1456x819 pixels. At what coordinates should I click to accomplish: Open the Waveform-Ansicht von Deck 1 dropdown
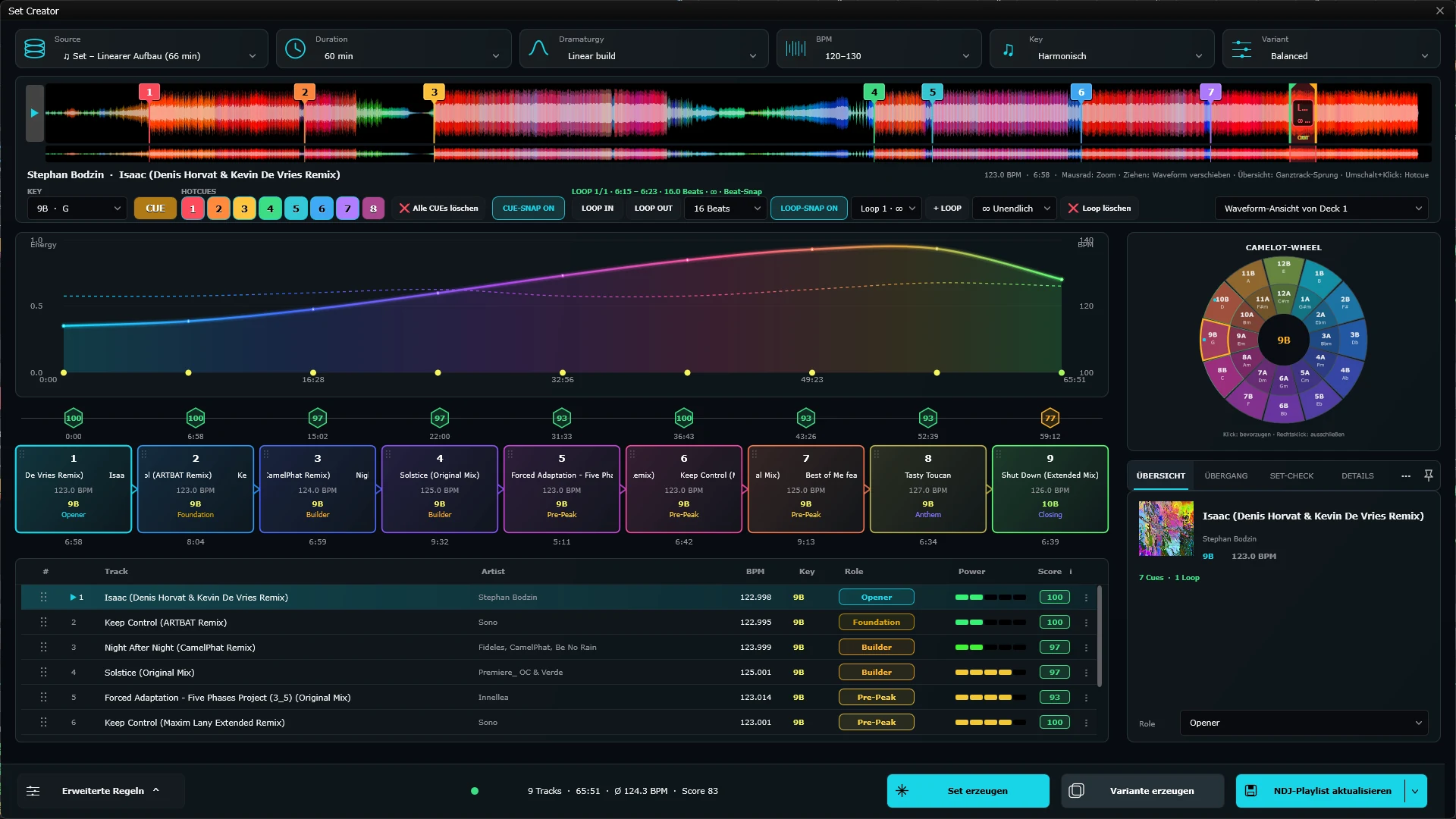tap(1322, 209)
